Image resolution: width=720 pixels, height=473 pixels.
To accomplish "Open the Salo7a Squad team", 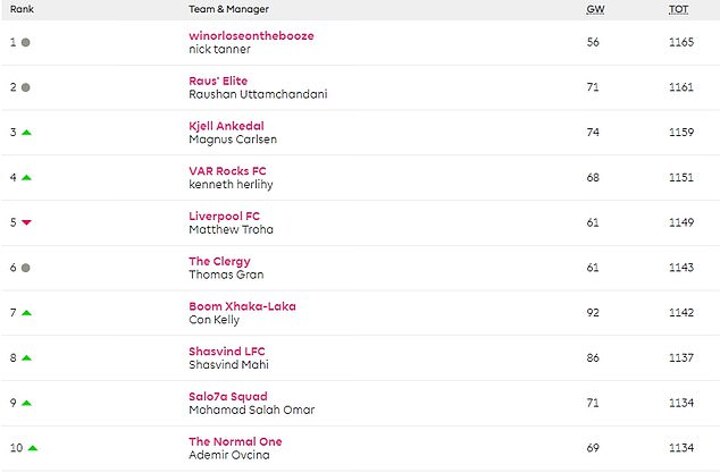I will point(228,396).
